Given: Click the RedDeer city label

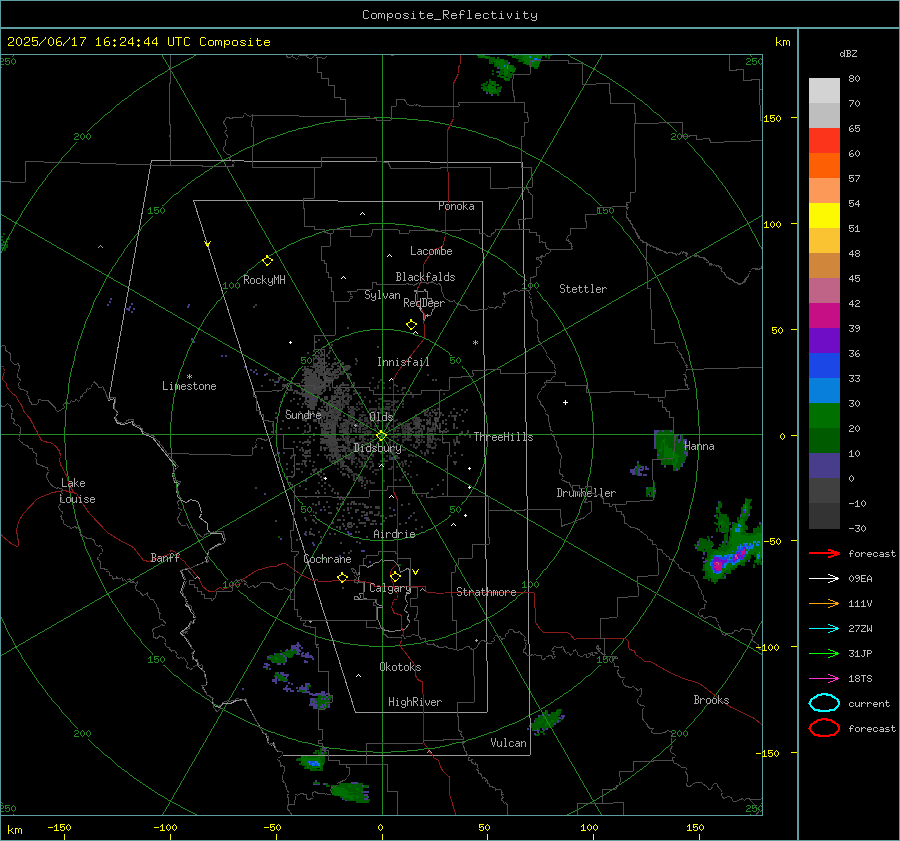Looking at the screenshot, I should (x=424, y=303).
